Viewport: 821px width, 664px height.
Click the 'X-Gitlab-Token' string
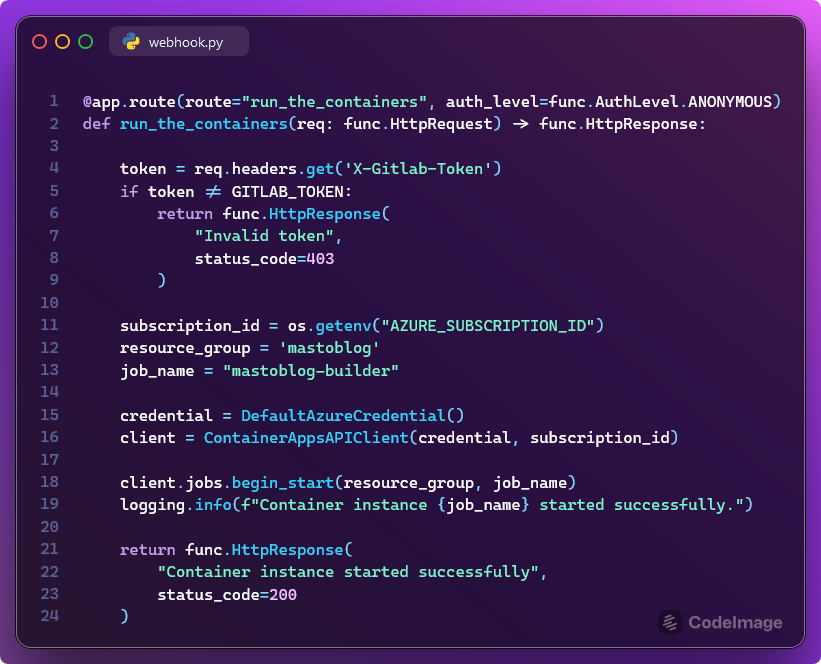(417, 169)
